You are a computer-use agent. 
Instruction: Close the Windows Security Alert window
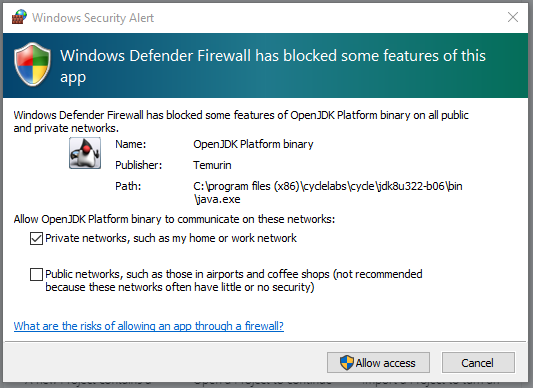pyautogui.click(x=513, y=17)
